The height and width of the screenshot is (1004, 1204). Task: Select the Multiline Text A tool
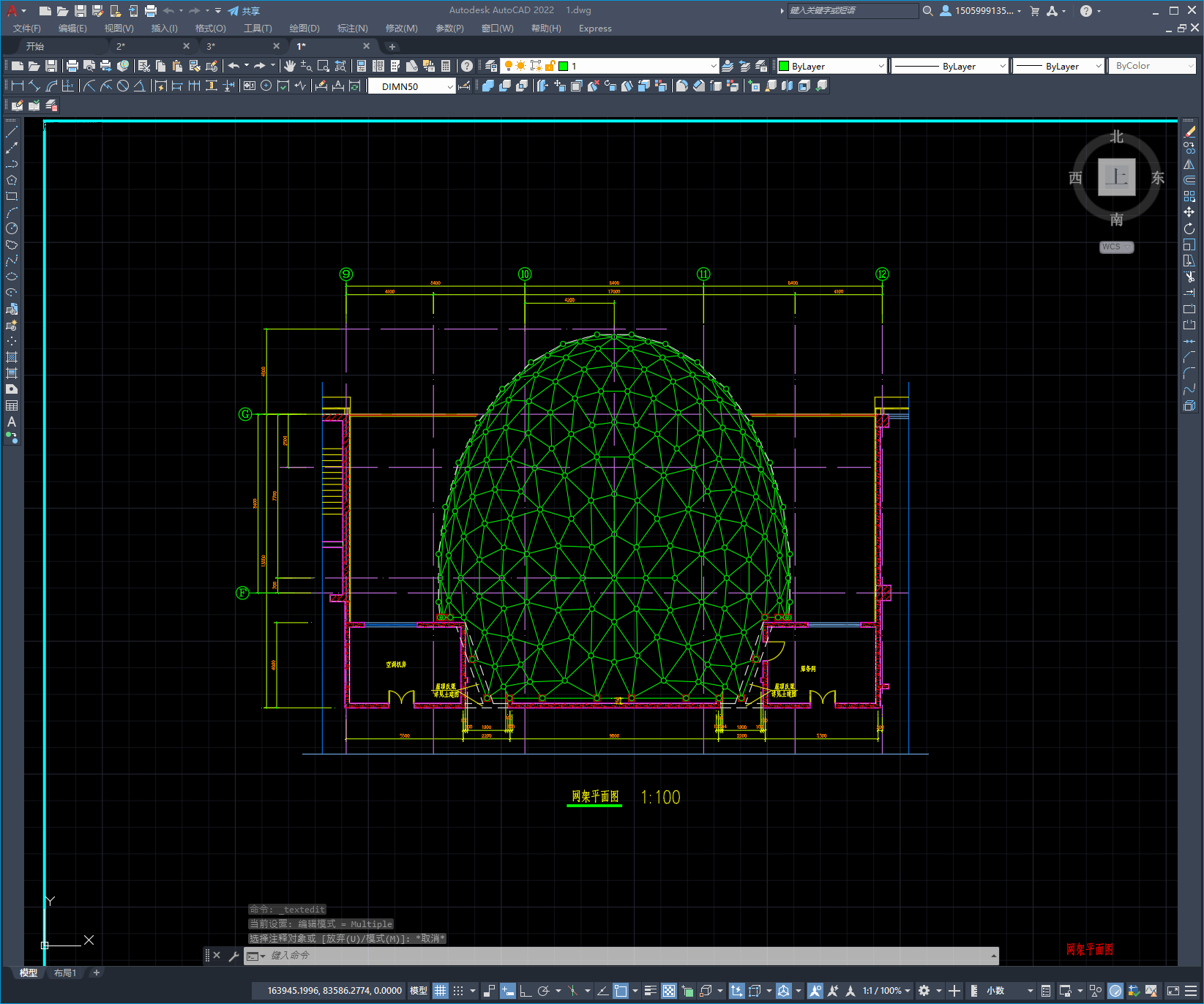(x=12, y=422)
